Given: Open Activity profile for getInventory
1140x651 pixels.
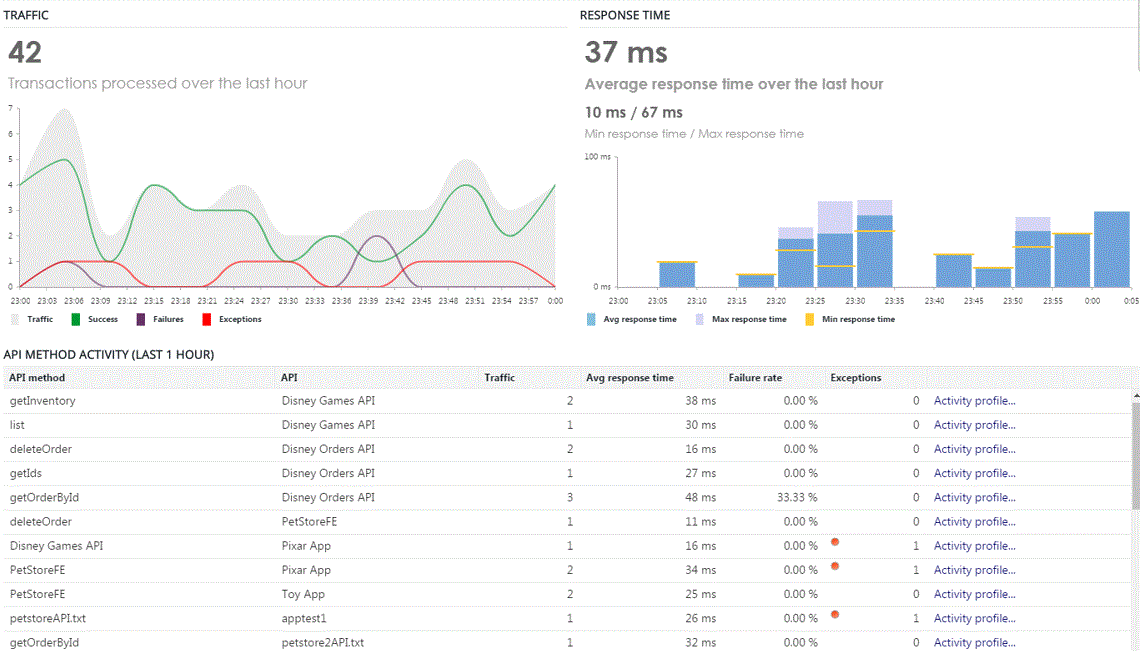Looking at the screenshot, I should 974,401.
